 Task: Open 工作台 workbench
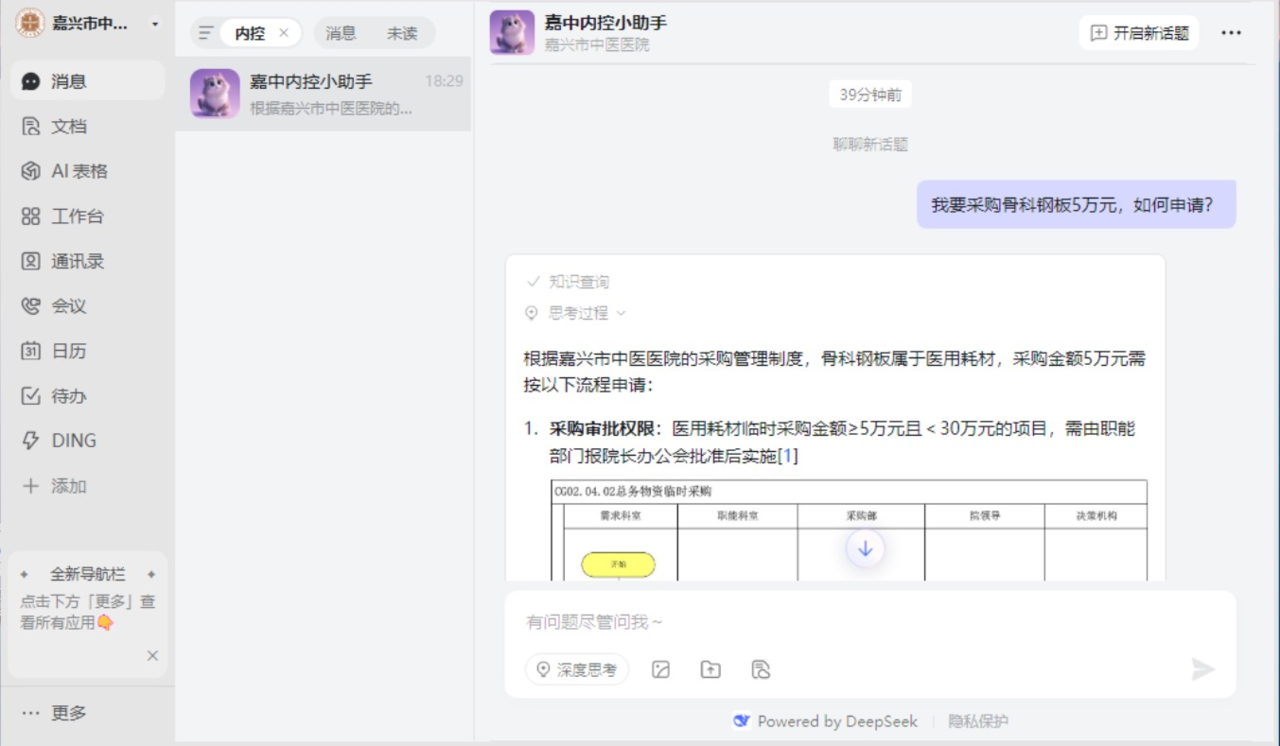click(x=76, y=216)
